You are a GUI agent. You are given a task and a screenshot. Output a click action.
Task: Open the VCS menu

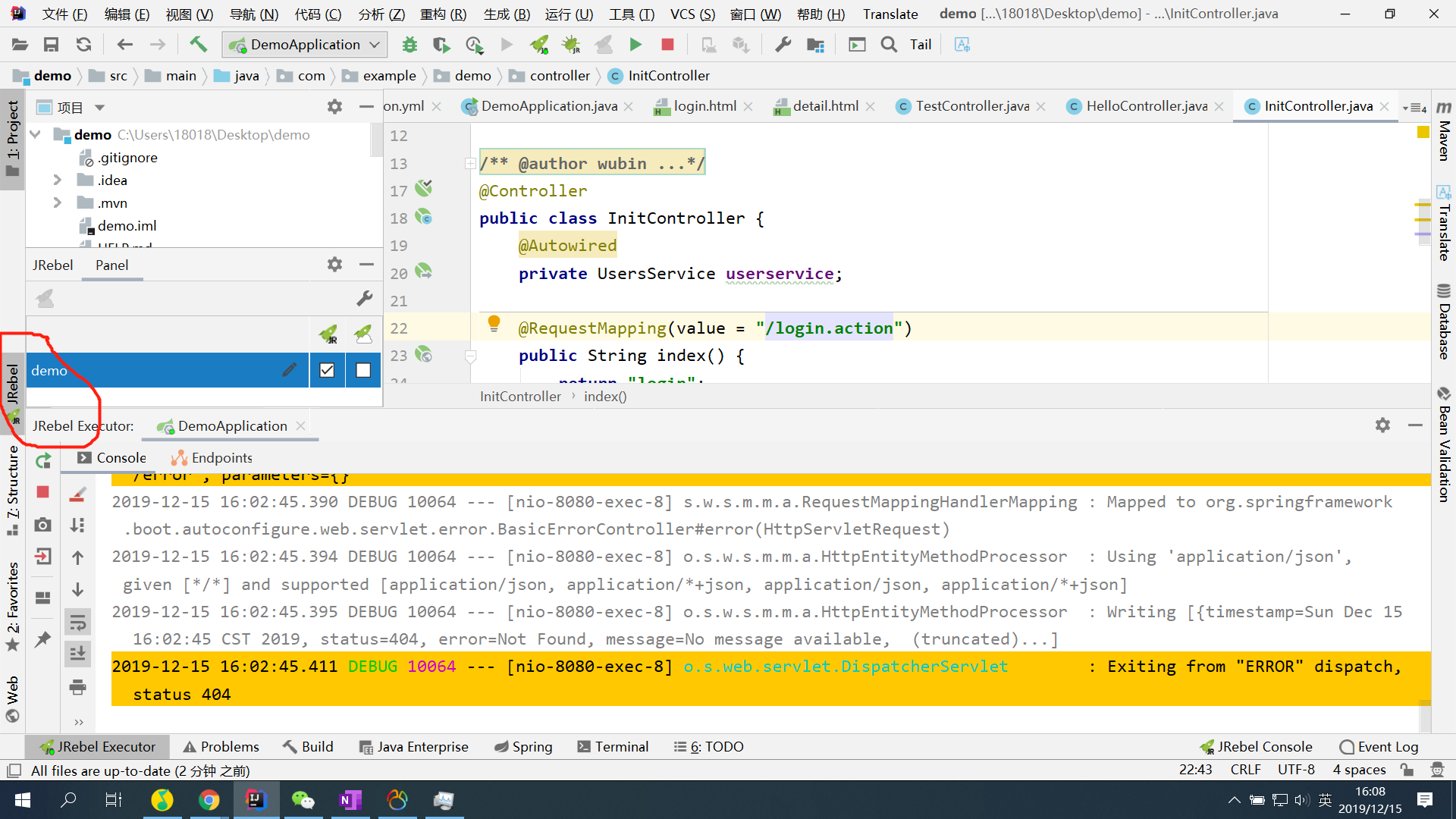click(x=692, y=14)
